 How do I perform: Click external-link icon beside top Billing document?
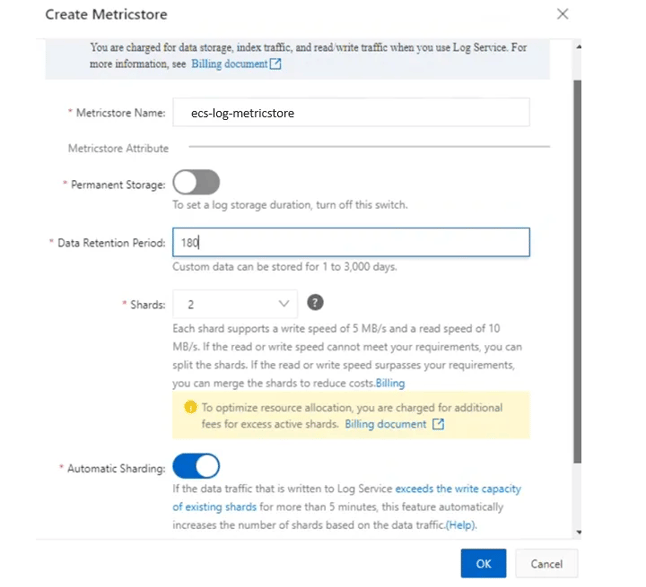275,64
